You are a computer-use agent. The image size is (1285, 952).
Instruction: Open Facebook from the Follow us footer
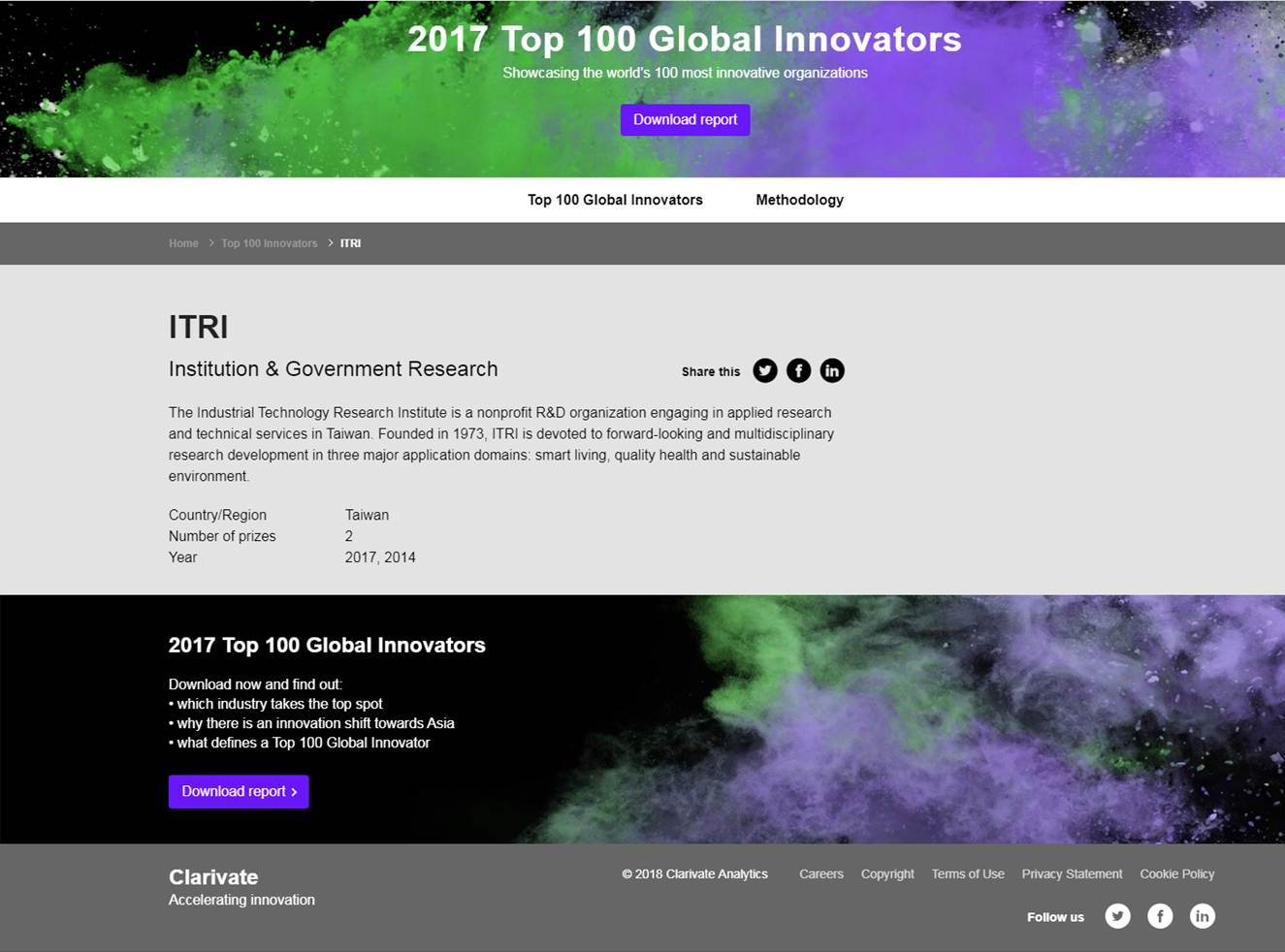[1160, 915]
